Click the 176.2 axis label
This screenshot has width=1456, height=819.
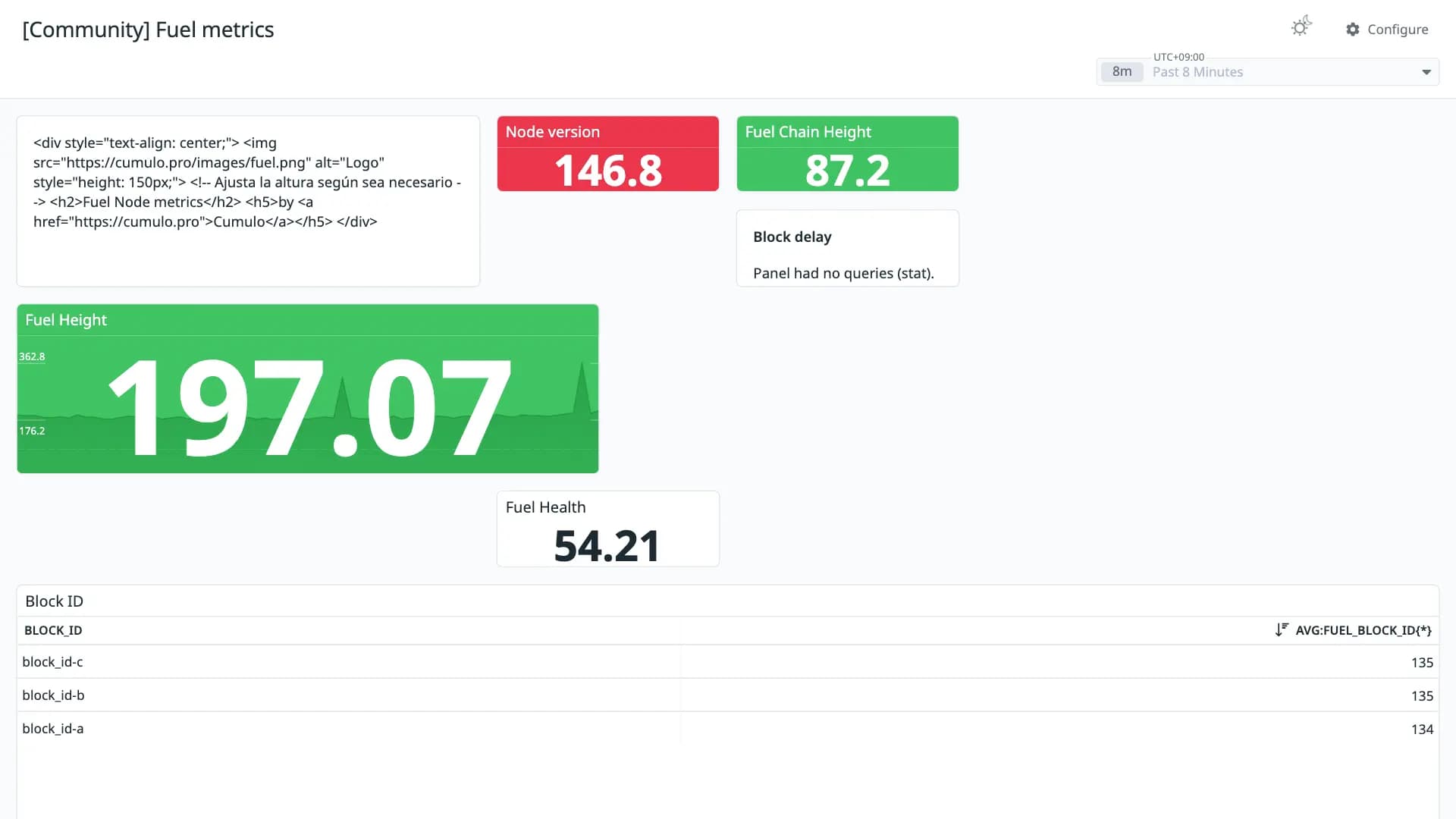click(32, 431)
